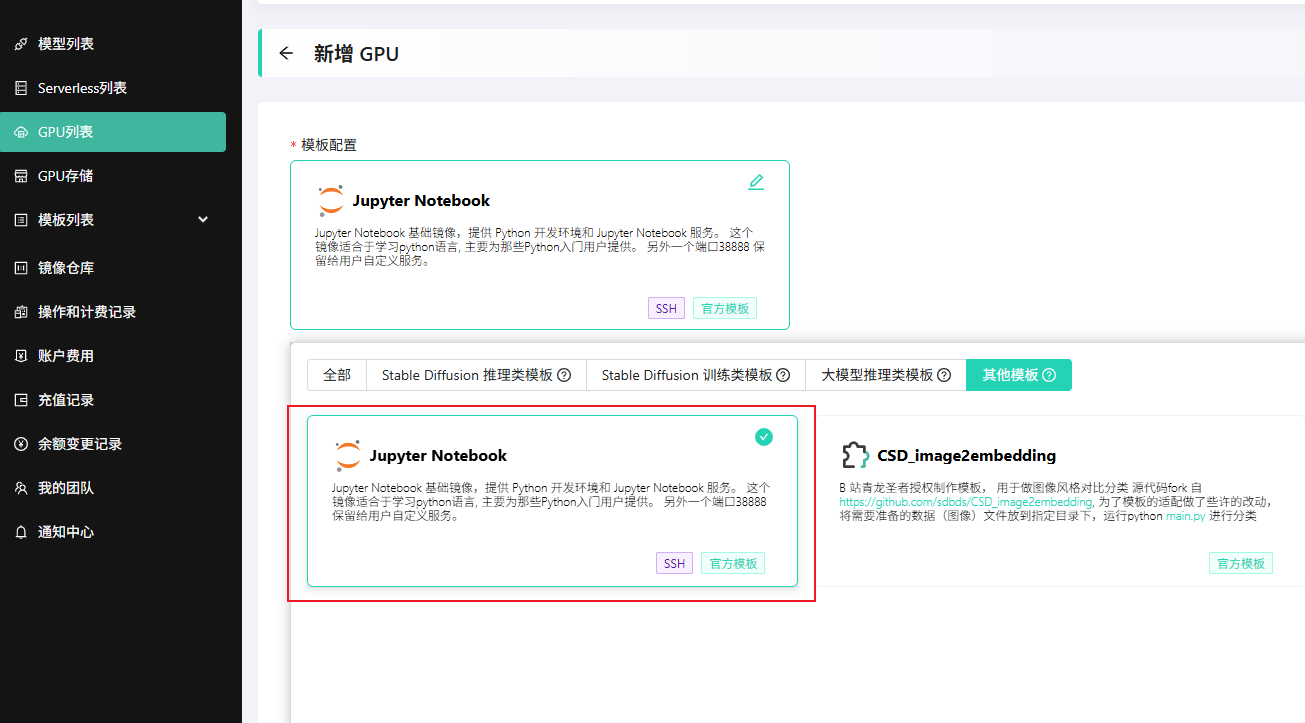Image resolution: width=1305 pixels, height=723 pixels.
Task: Open the github.com/sdbds/CSD_image2embedding link
Action: 965,502
